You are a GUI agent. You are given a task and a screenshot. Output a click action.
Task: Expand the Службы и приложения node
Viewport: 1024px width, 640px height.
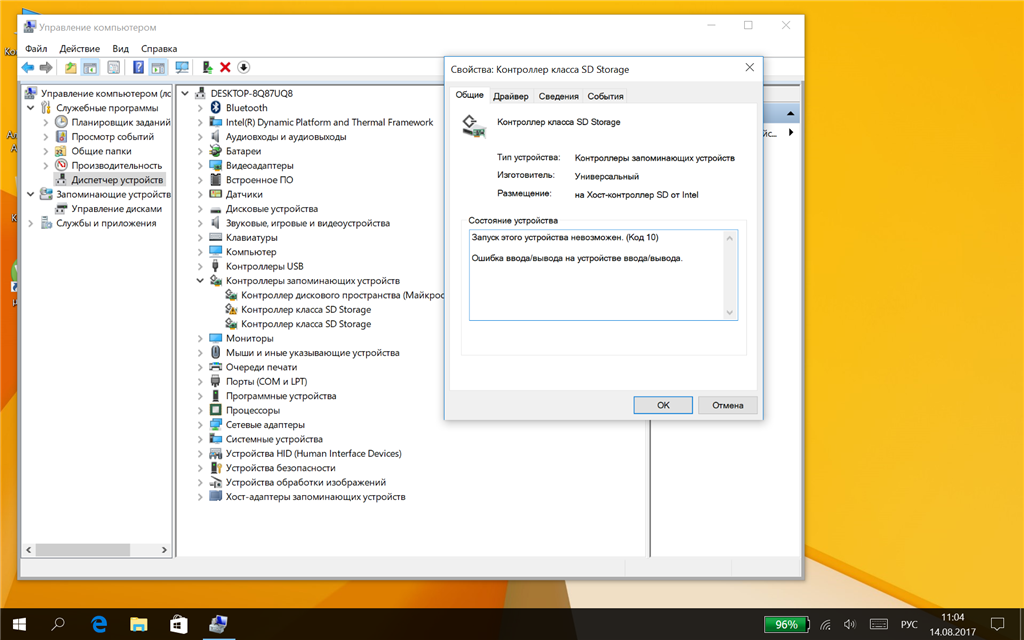click(31, 223)
